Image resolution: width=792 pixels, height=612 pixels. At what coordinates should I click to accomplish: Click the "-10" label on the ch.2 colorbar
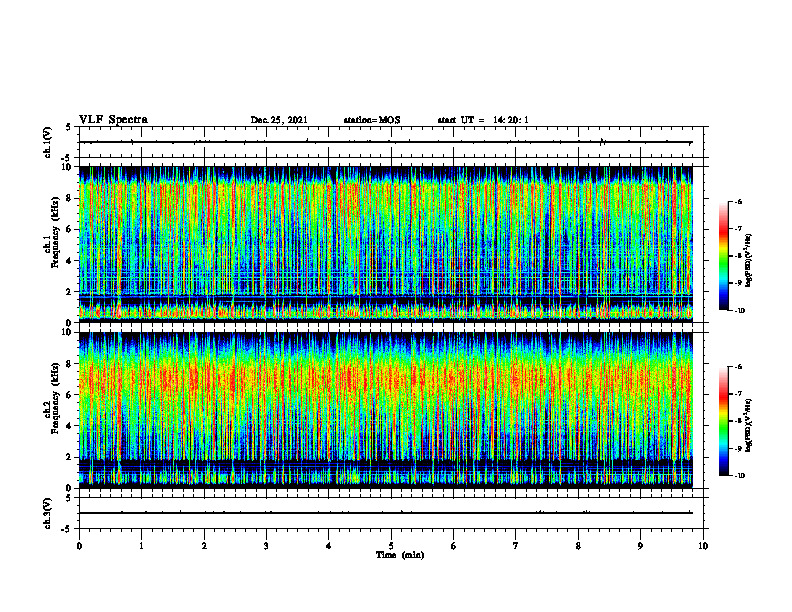click(x=740, y=476)
